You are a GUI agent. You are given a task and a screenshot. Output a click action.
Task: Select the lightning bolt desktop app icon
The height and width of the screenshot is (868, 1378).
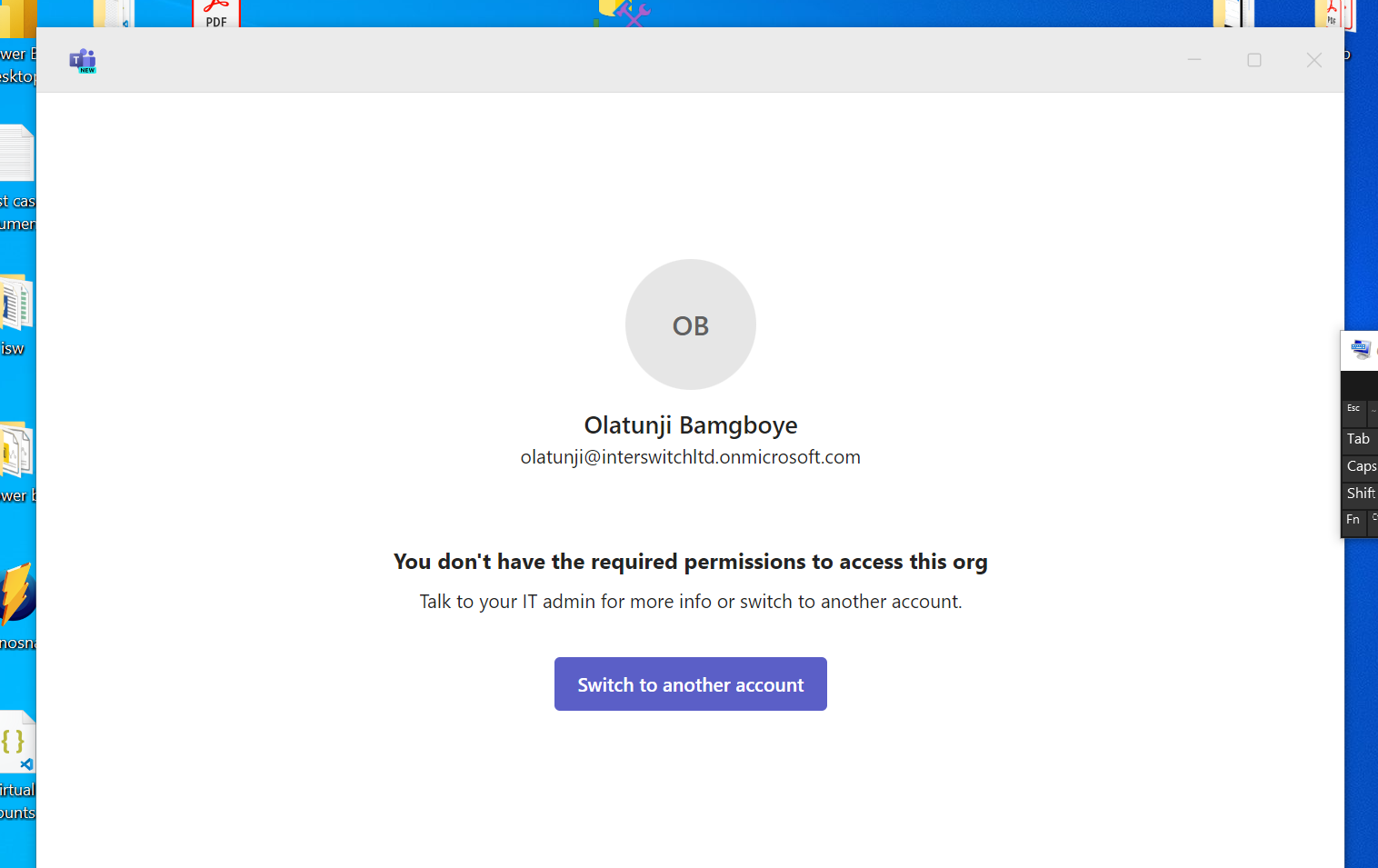16,594
